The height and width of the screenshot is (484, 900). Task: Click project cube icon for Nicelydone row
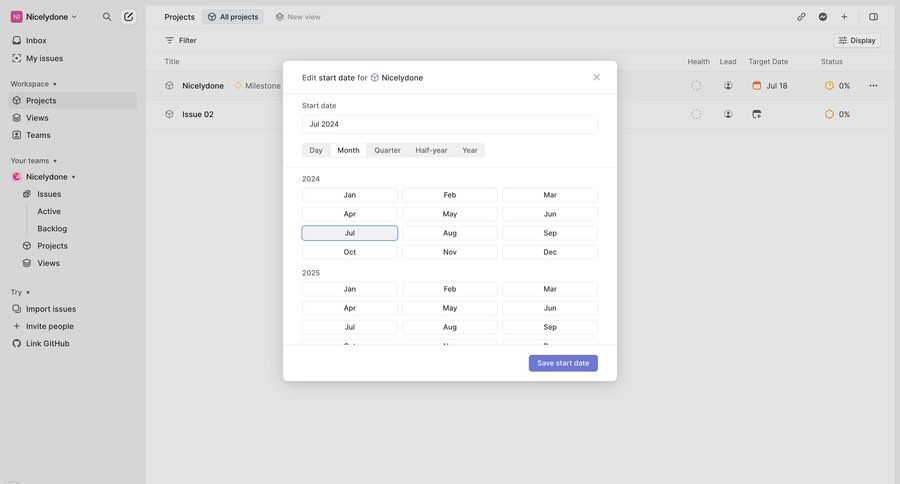coord(169,86)
